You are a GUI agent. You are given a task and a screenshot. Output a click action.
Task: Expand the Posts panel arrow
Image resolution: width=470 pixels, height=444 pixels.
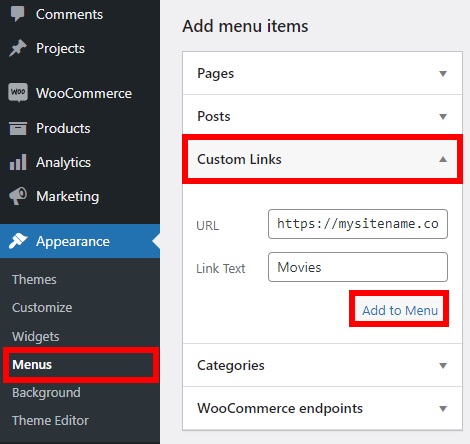pyautogui.click(x=443, y=117)
